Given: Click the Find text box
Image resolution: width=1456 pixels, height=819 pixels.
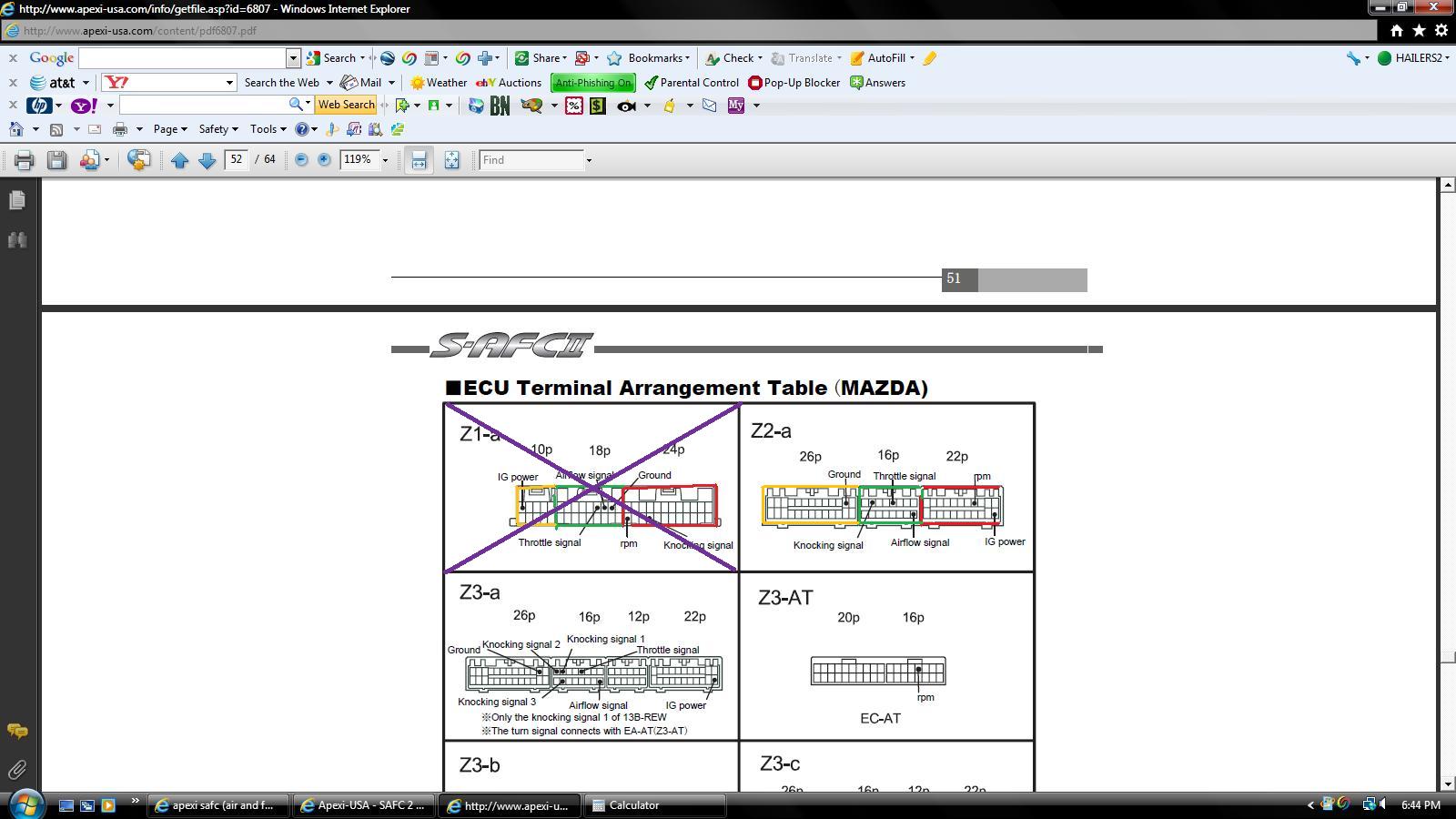Looking at the screenshot, I should [x=531, y=160].
